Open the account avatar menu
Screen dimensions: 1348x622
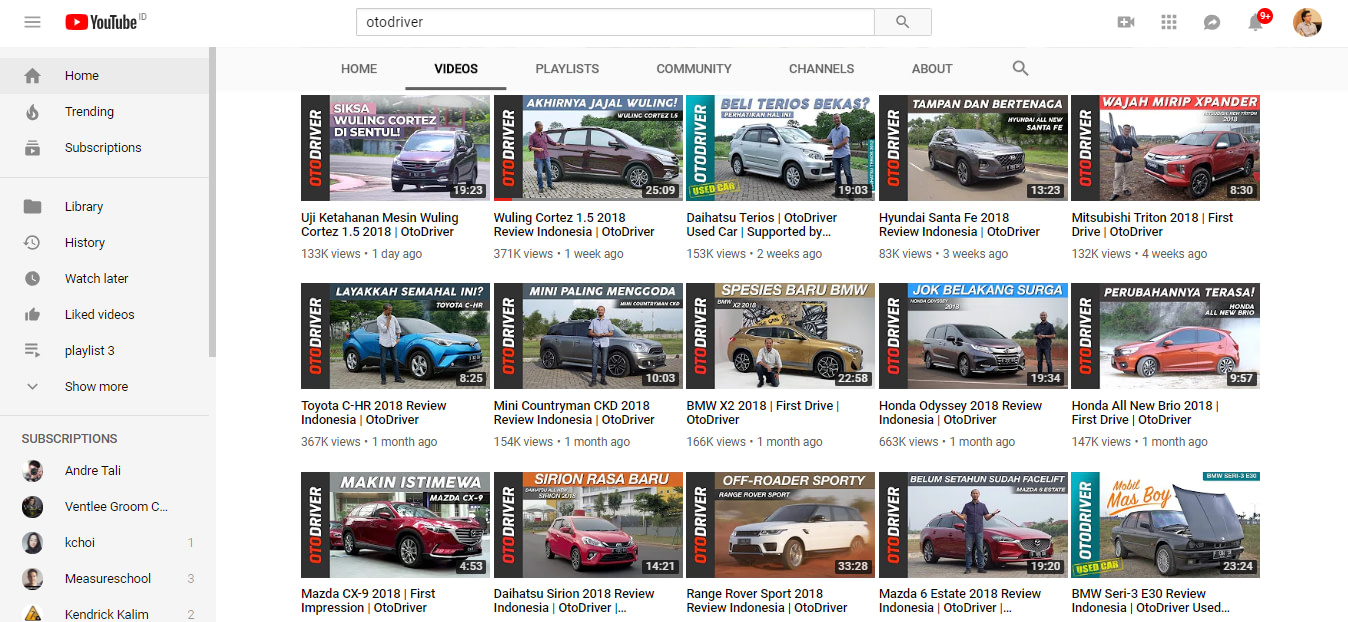pos(1307,22)
